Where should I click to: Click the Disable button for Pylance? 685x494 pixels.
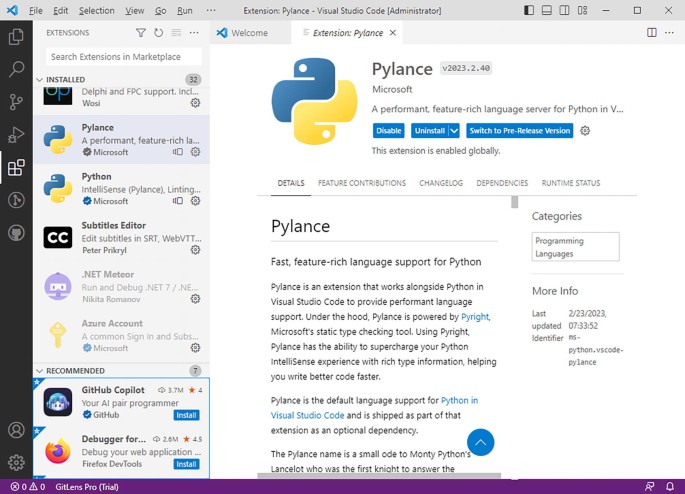tap(388, 131)
